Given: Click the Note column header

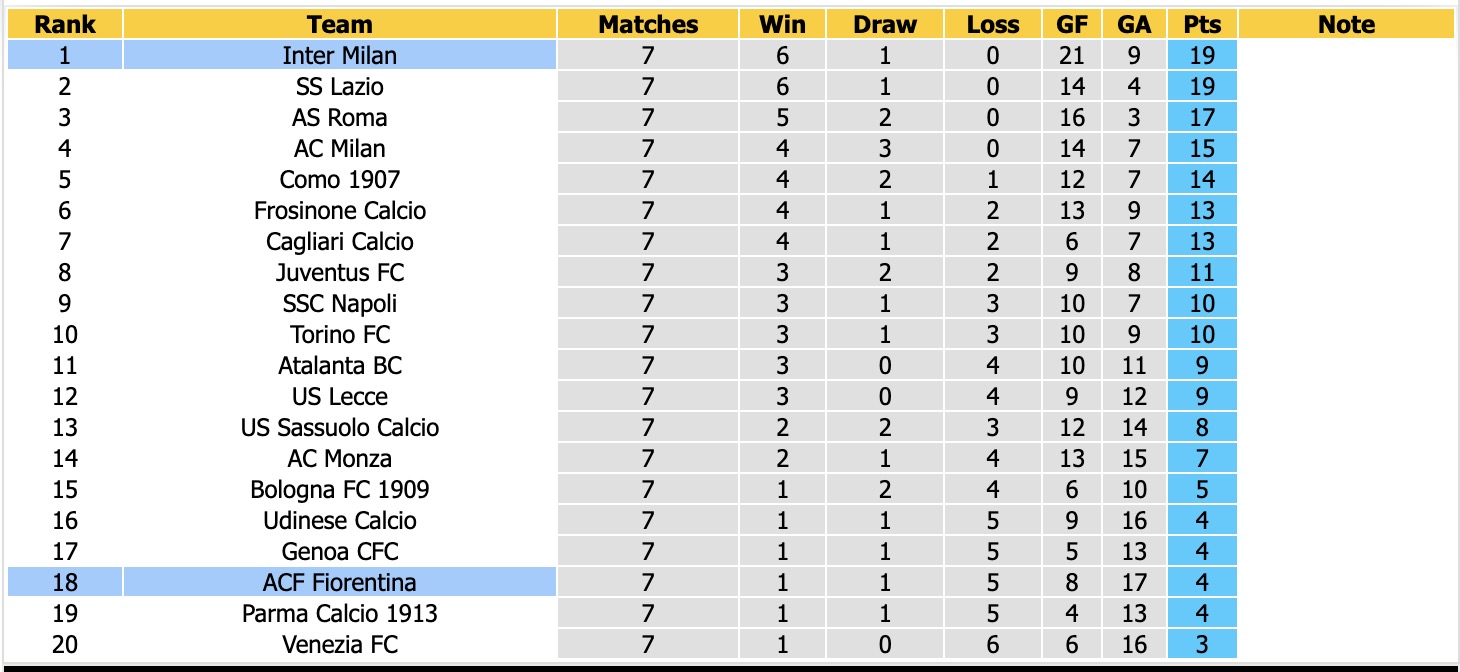Looking at the screenshot, I should 1346,25.
